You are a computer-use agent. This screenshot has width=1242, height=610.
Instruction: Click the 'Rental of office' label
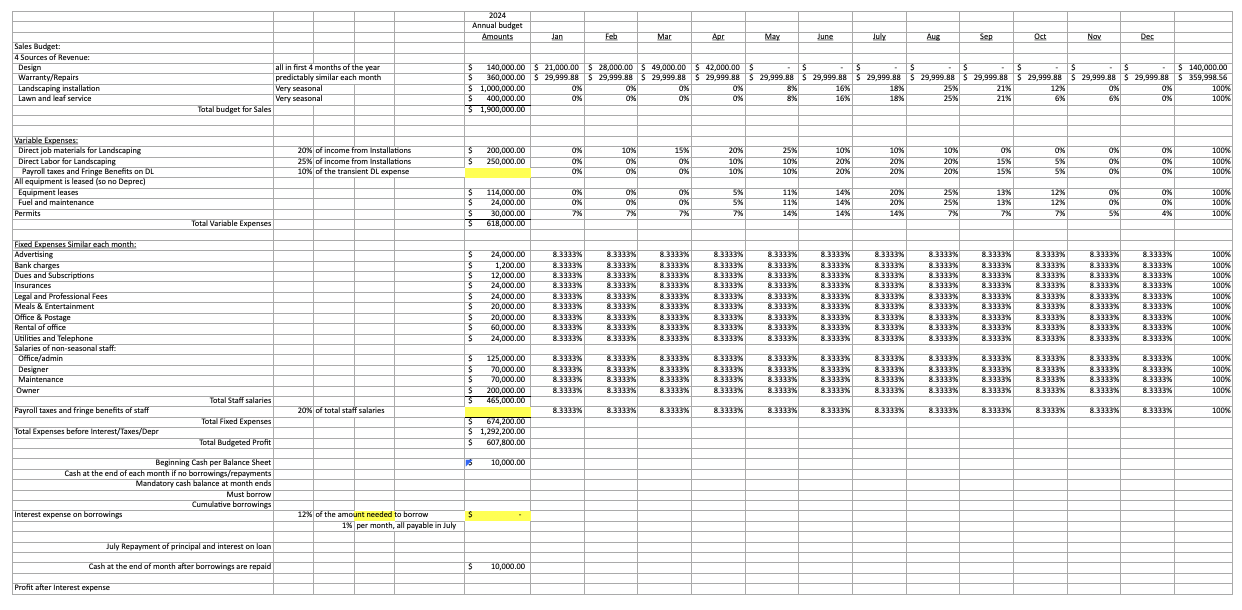pyautogui.click(x=41, y=327)
